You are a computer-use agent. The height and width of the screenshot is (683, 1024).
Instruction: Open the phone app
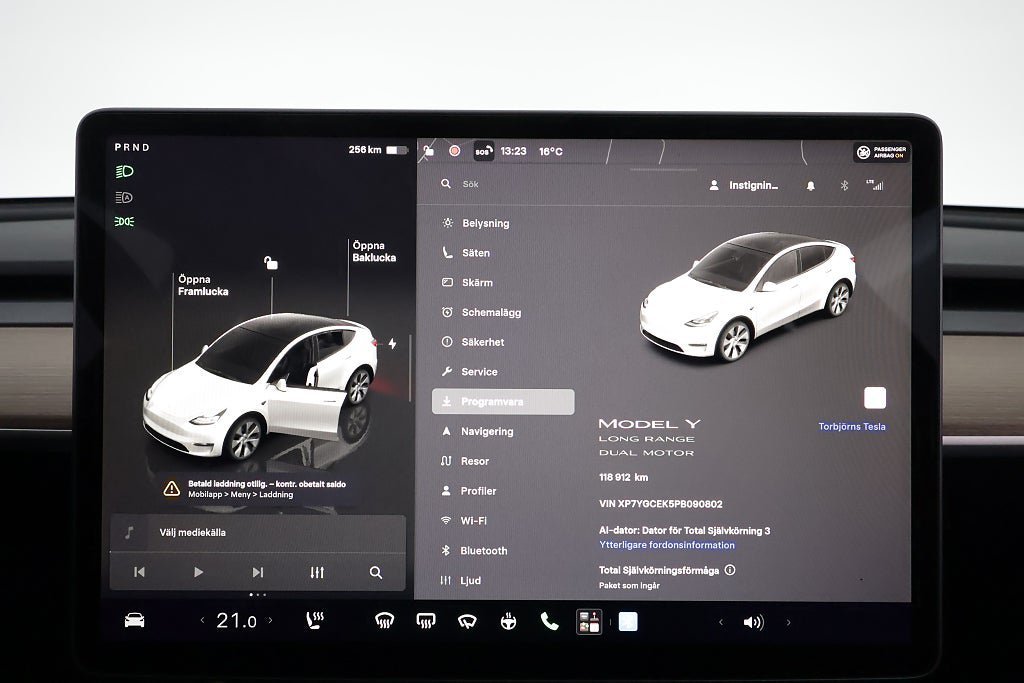click(550, 622)
